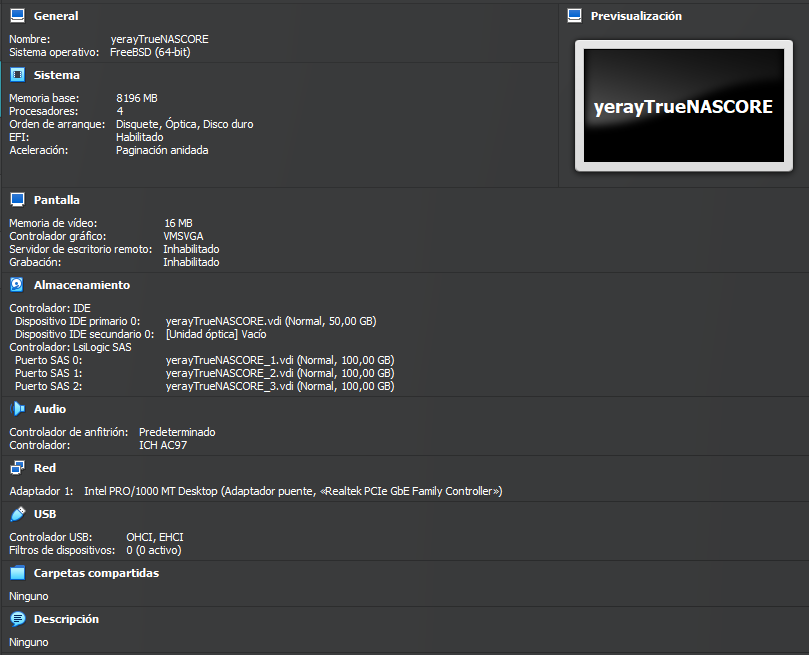Open the General settings heading
Screen dimensions: 809x655
tap(56, 16)
